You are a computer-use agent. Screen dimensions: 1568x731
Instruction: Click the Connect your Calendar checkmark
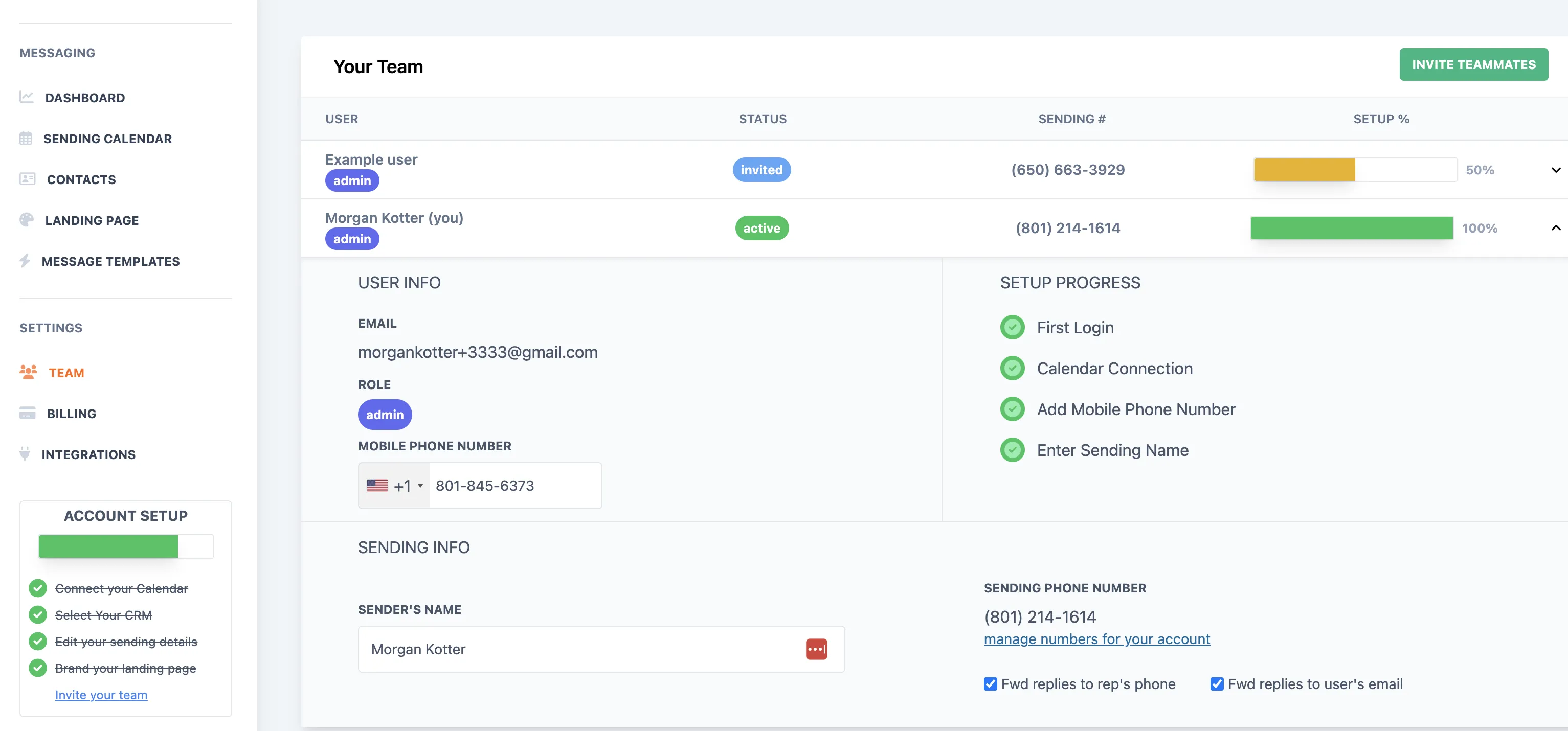click(38, 588)
